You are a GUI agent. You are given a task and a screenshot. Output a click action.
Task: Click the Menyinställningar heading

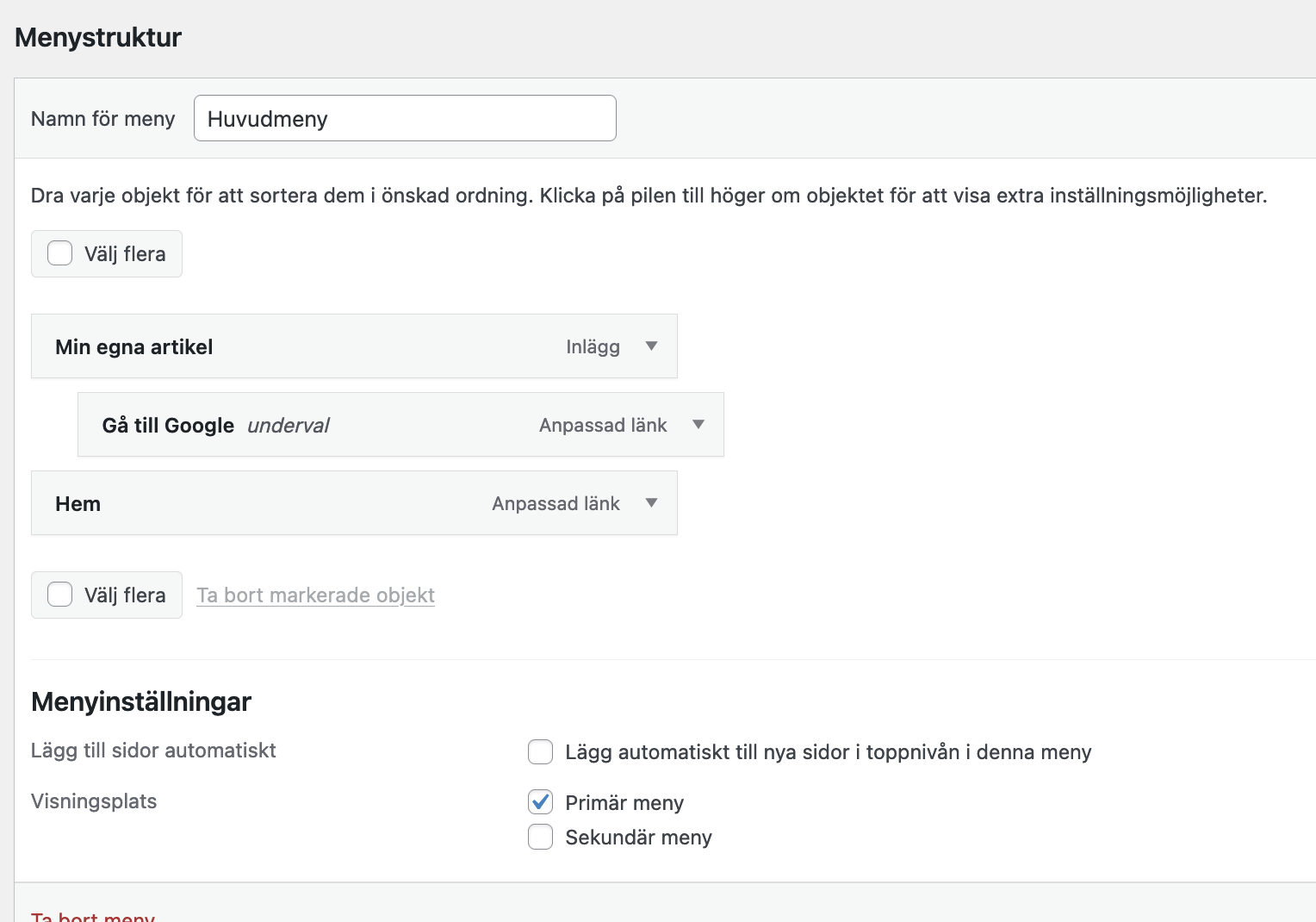pyautogui.click(x=141, y=701)
